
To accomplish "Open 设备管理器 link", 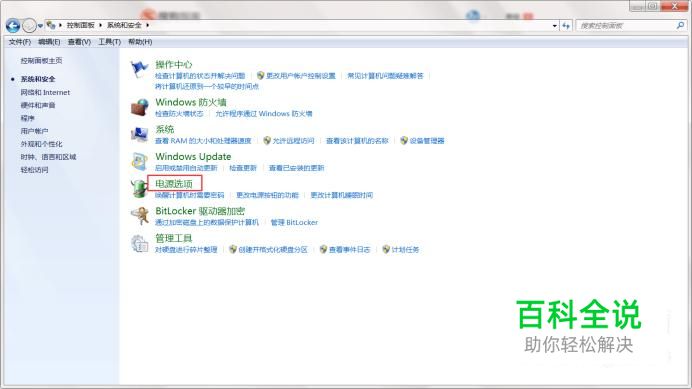I will coord(427,141).
